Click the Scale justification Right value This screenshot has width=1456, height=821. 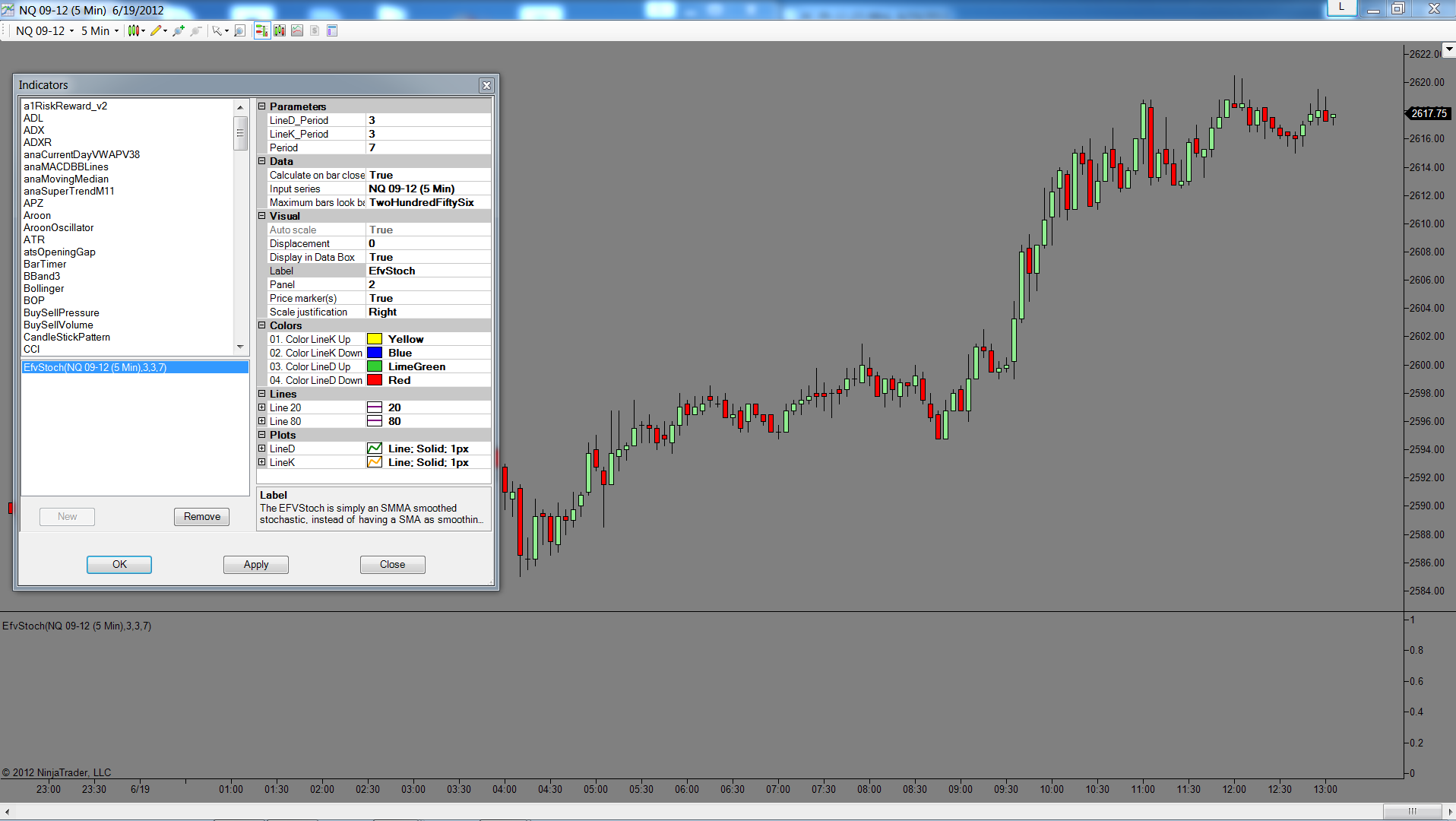click(x=429, y=312)
